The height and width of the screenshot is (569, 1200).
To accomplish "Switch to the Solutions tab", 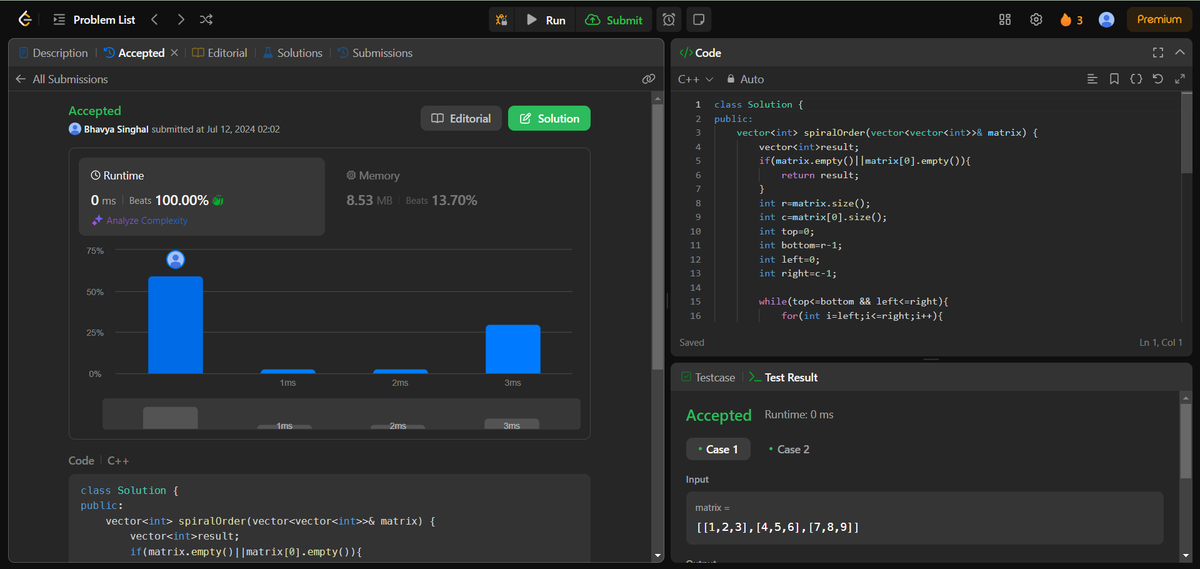I will (292, 53).
